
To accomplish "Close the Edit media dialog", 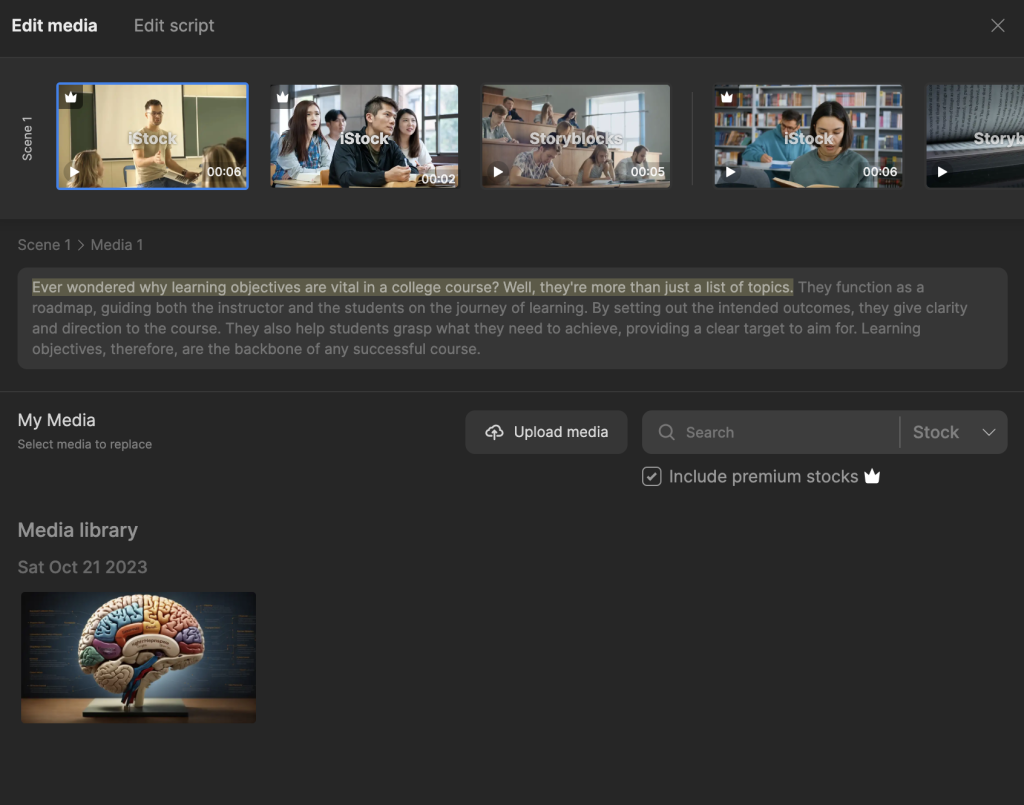I will click(997, 26).
